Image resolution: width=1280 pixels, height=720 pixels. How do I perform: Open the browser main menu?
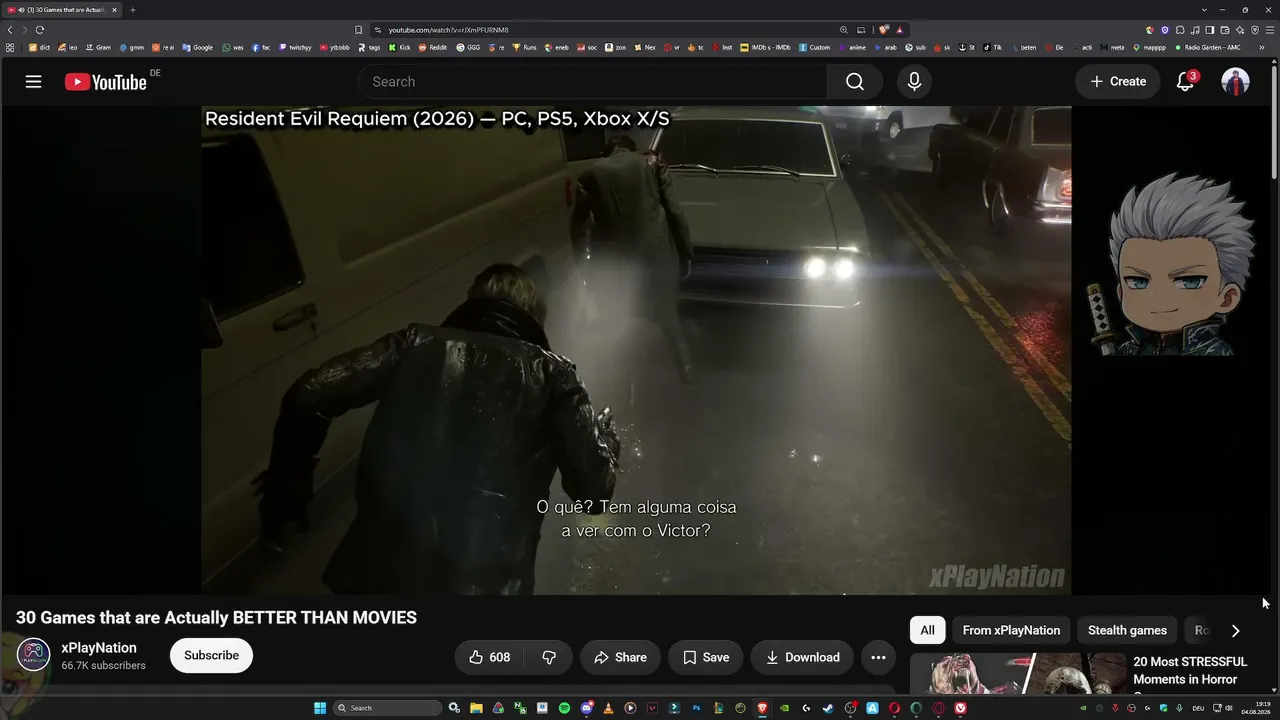click(1270, 30)
